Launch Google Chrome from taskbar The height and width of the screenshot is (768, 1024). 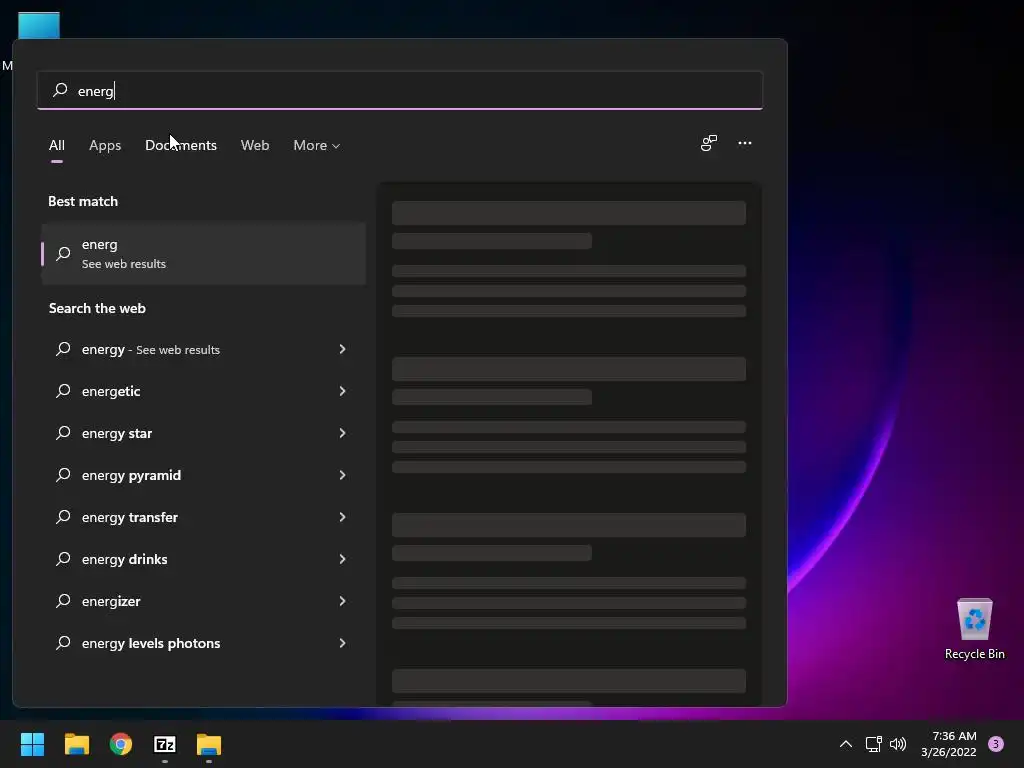pos(121,744)
